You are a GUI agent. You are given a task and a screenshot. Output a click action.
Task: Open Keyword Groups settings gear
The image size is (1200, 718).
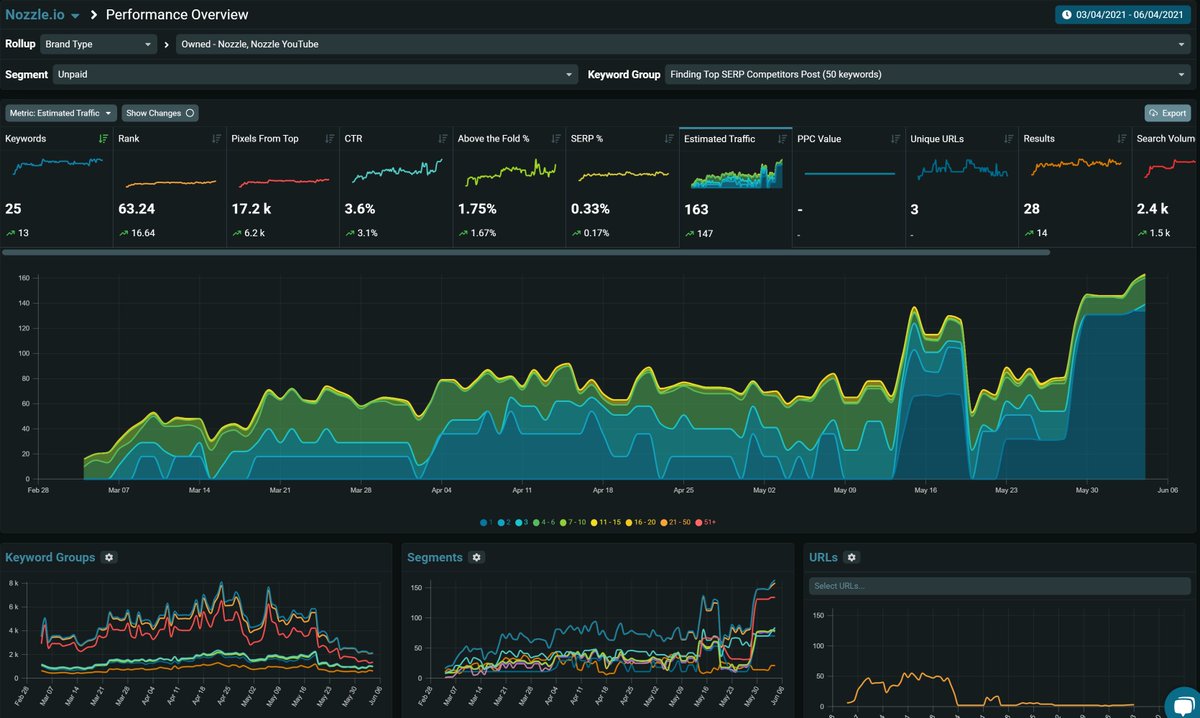click(x=109, y=557)
